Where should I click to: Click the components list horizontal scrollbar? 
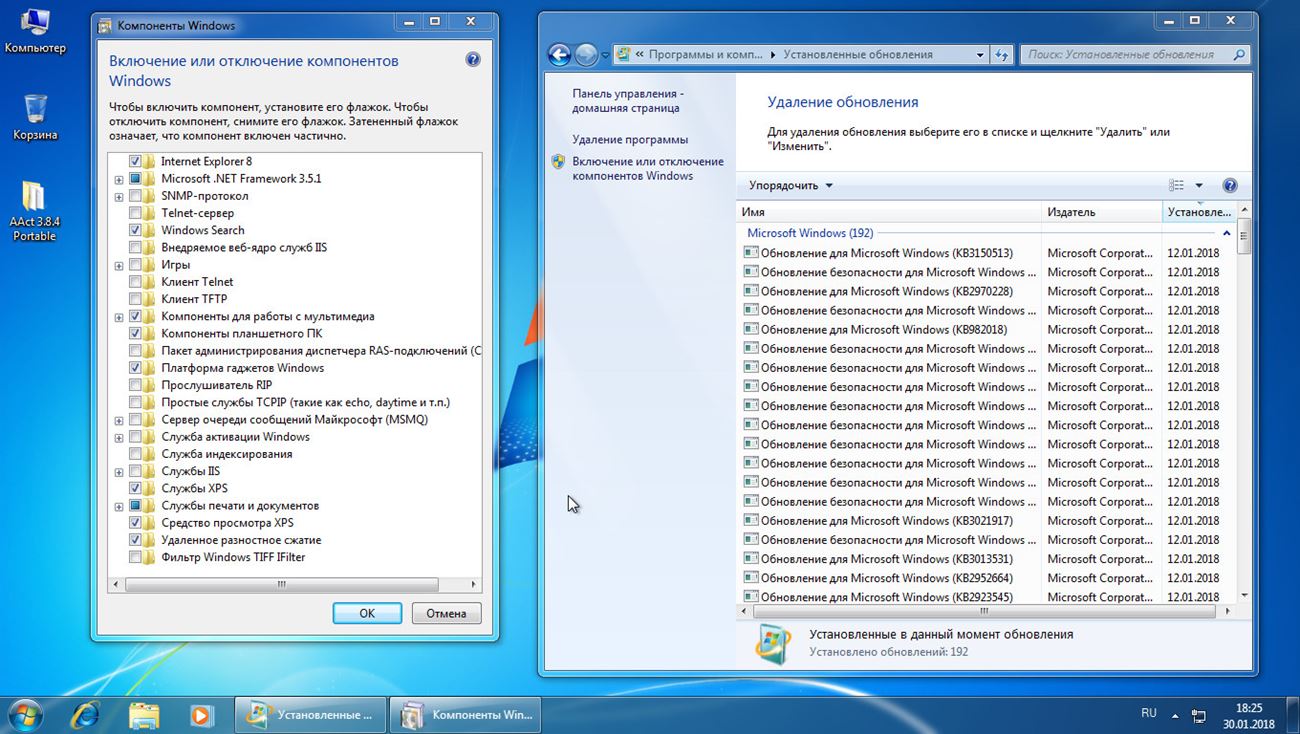283,584
